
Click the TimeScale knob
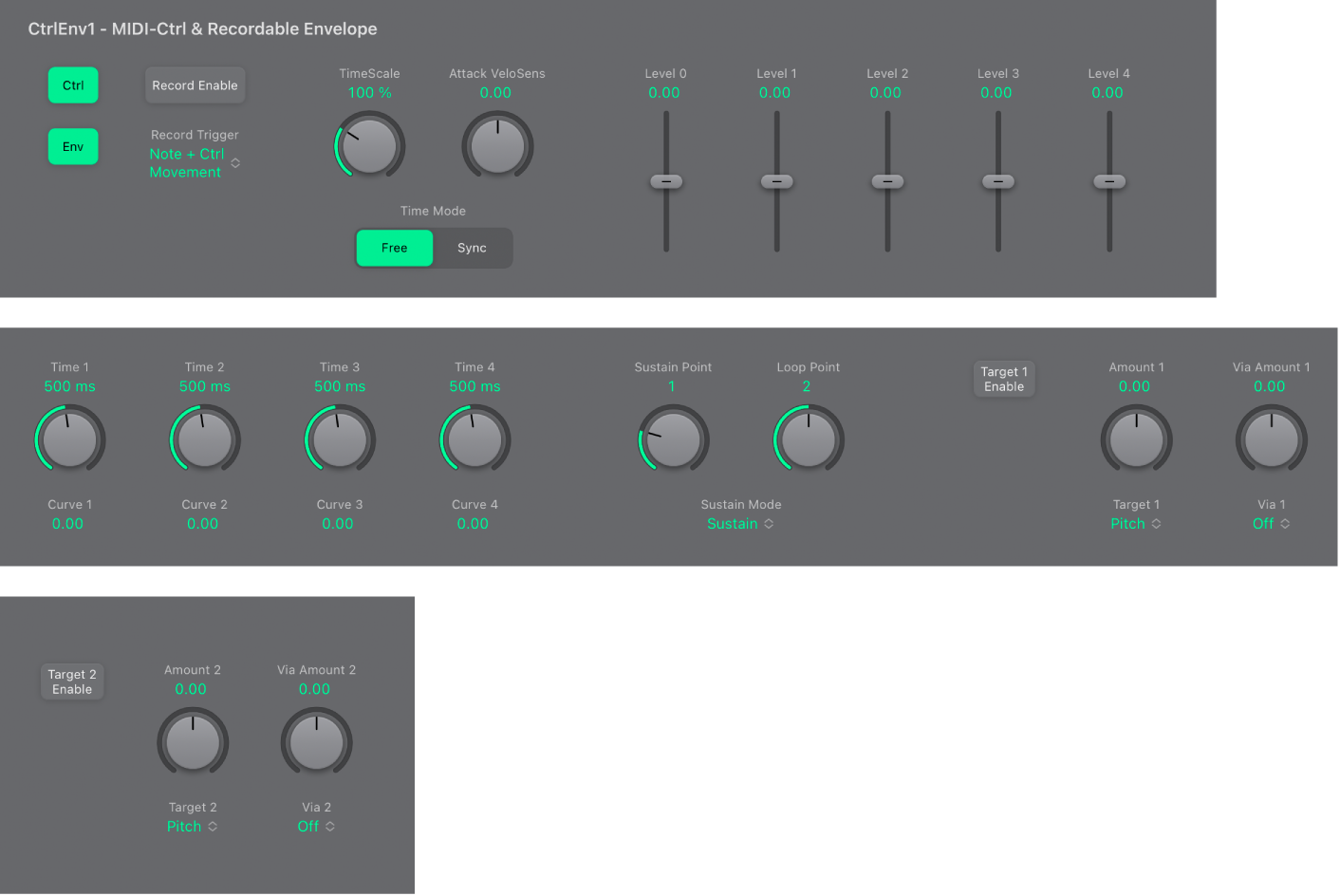370,146
